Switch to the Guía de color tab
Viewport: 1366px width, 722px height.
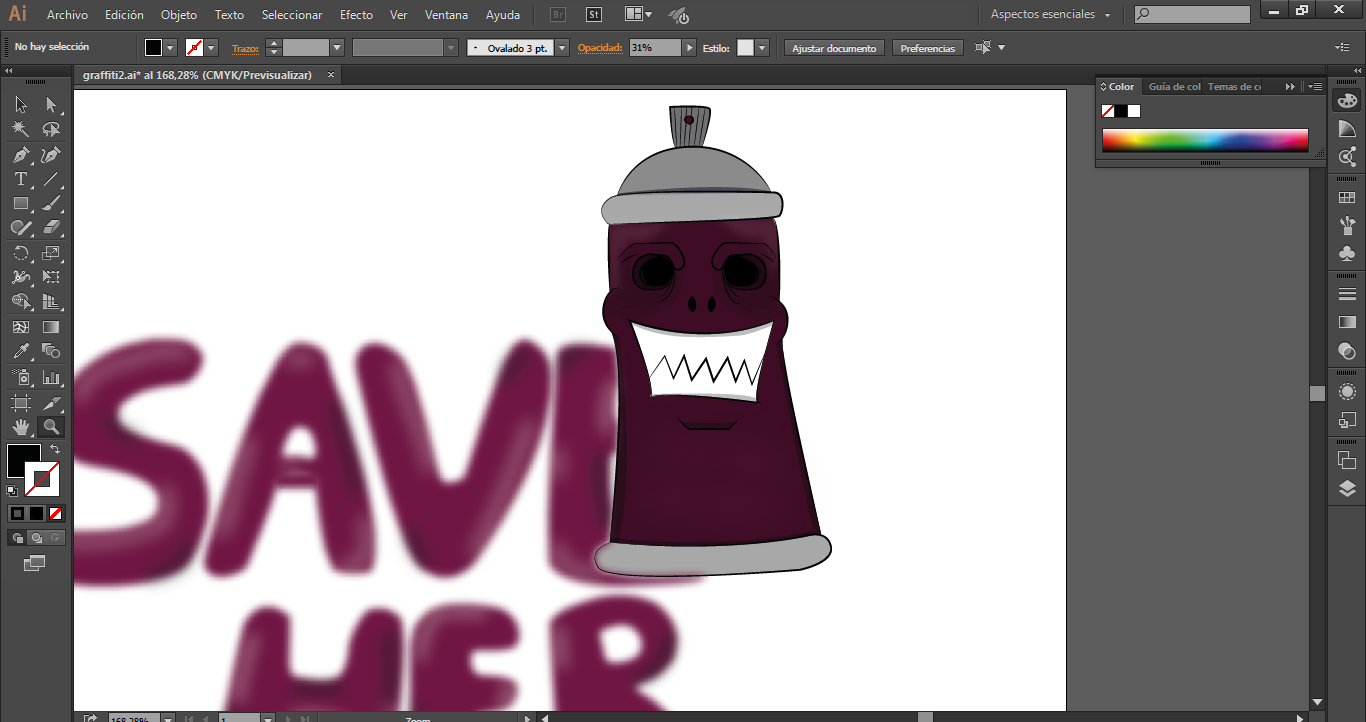click(1174, 87)
